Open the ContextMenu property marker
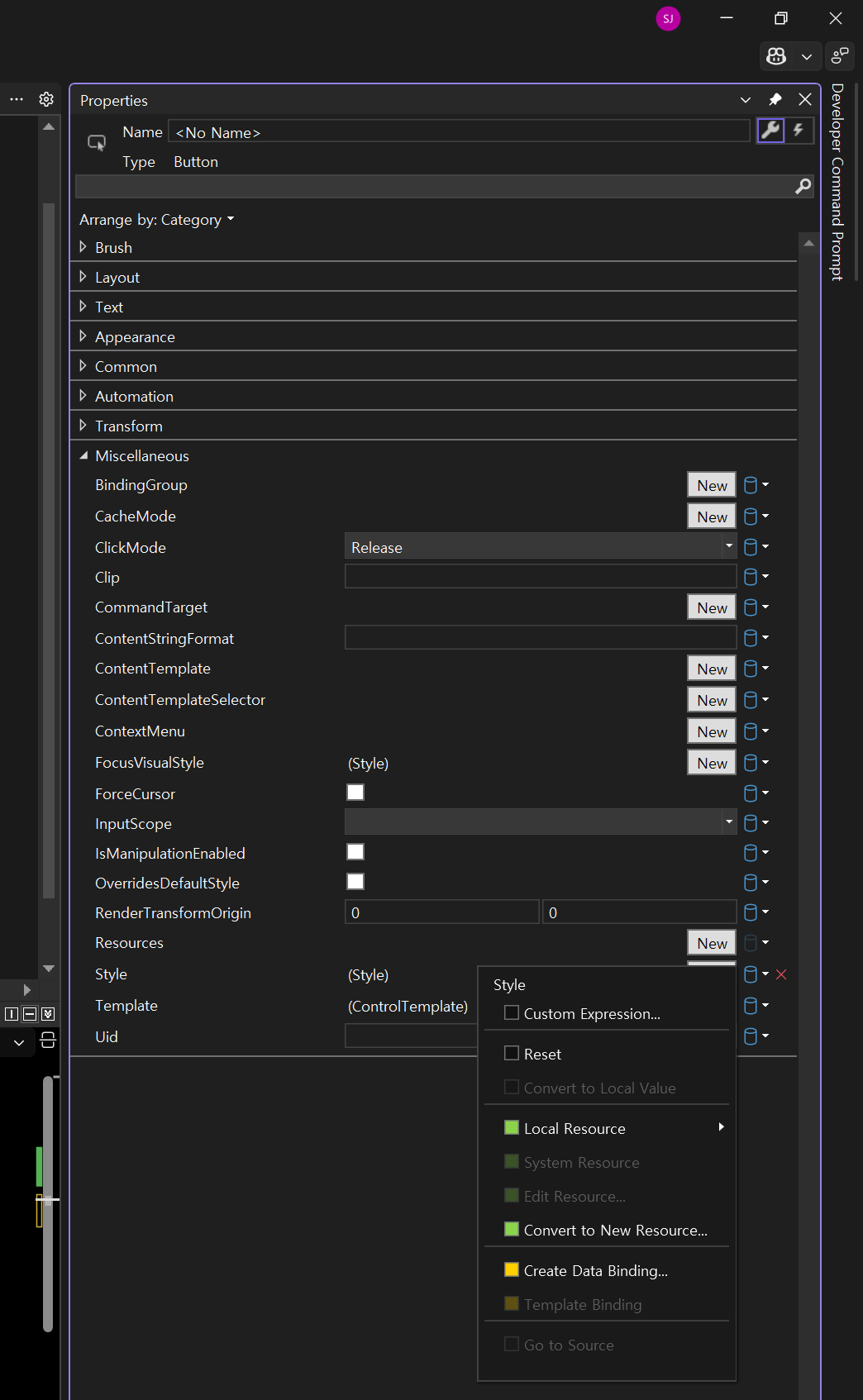 (x=756, y=731)
